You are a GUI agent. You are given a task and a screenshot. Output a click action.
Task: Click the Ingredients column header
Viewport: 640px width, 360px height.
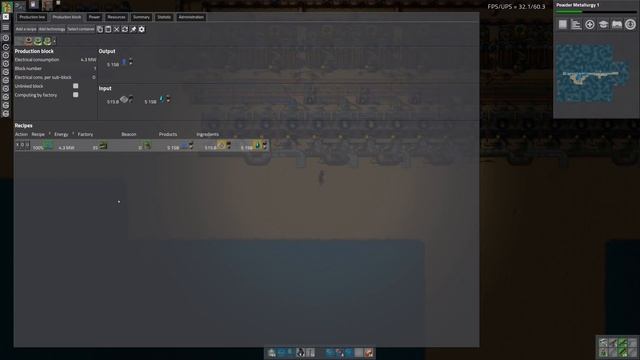(207, 134)
